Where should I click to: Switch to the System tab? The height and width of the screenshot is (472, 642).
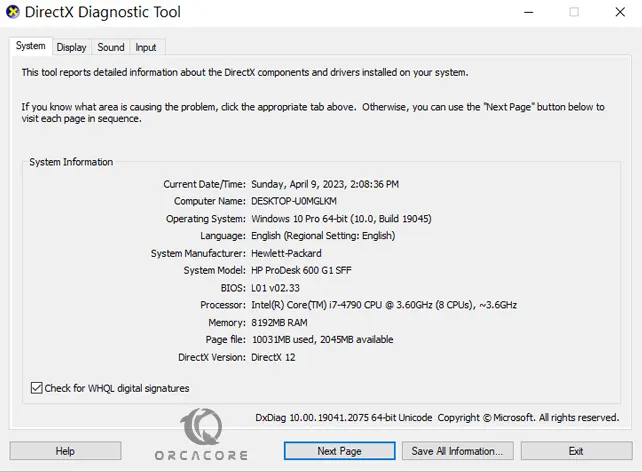(31, 46)
